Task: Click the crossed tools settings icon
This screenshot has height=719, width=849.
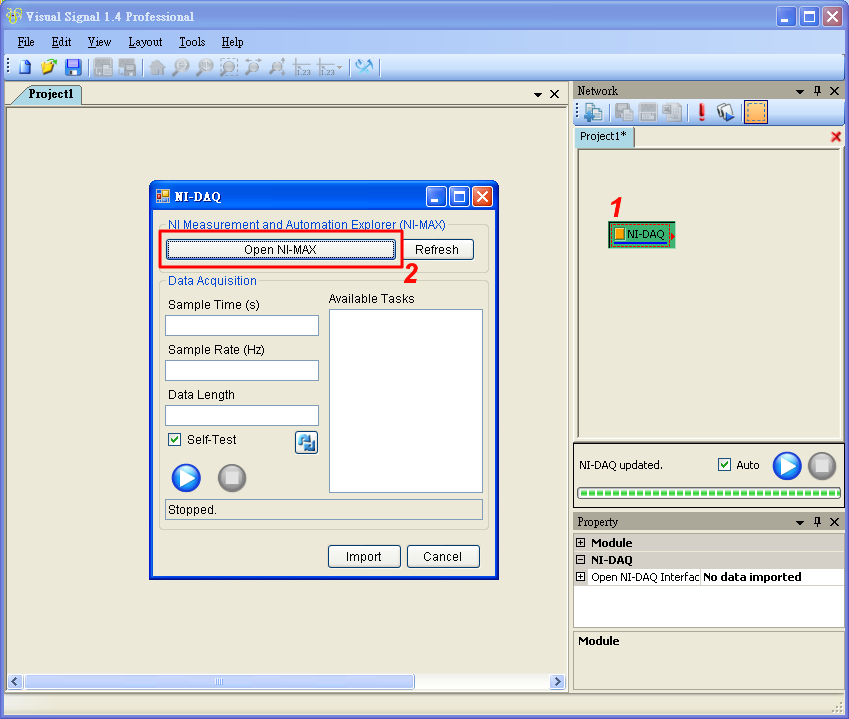Action: point(364,67)
